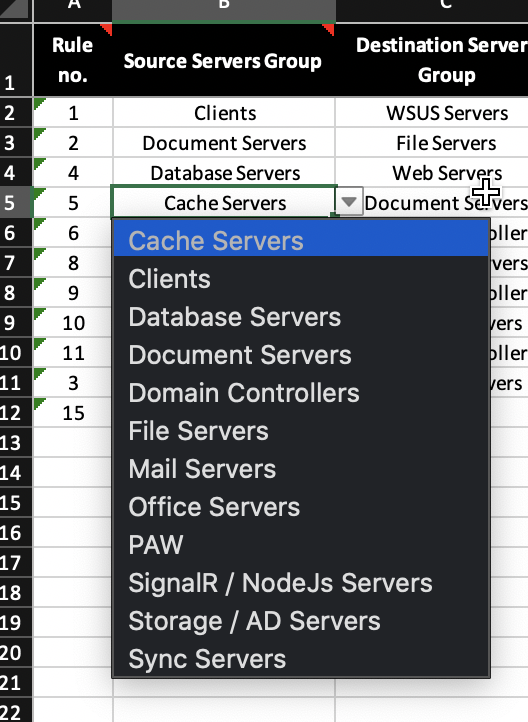Viewport: 528px width, 722px height.
Task: Open the dropdown arrow beside Cache Servers cell
Action: click(x=349, y=201)
